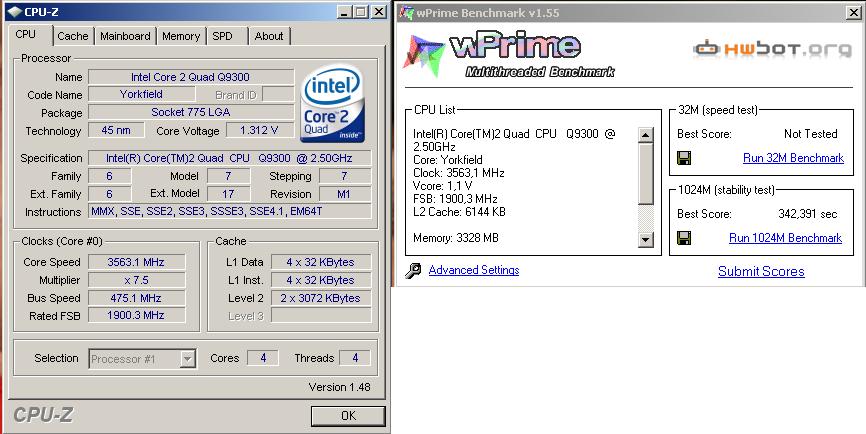Click the wPrime FSB: 1900,3 MHz line

455,199
